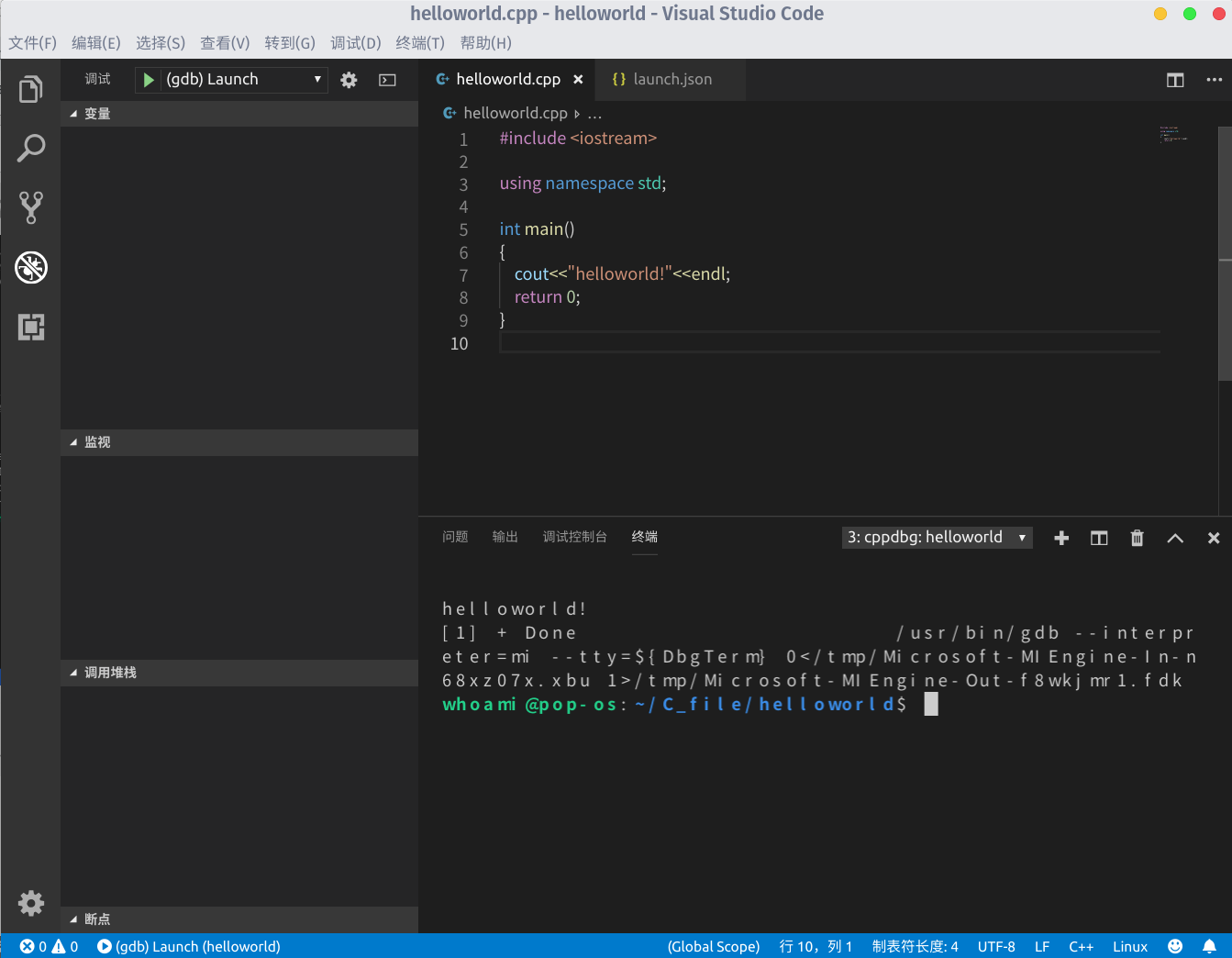Open editor More Actions menu
Image resolution: width=1232 pixels, height=958 pixels.
pyautogui.click(x=1214, y=80)
